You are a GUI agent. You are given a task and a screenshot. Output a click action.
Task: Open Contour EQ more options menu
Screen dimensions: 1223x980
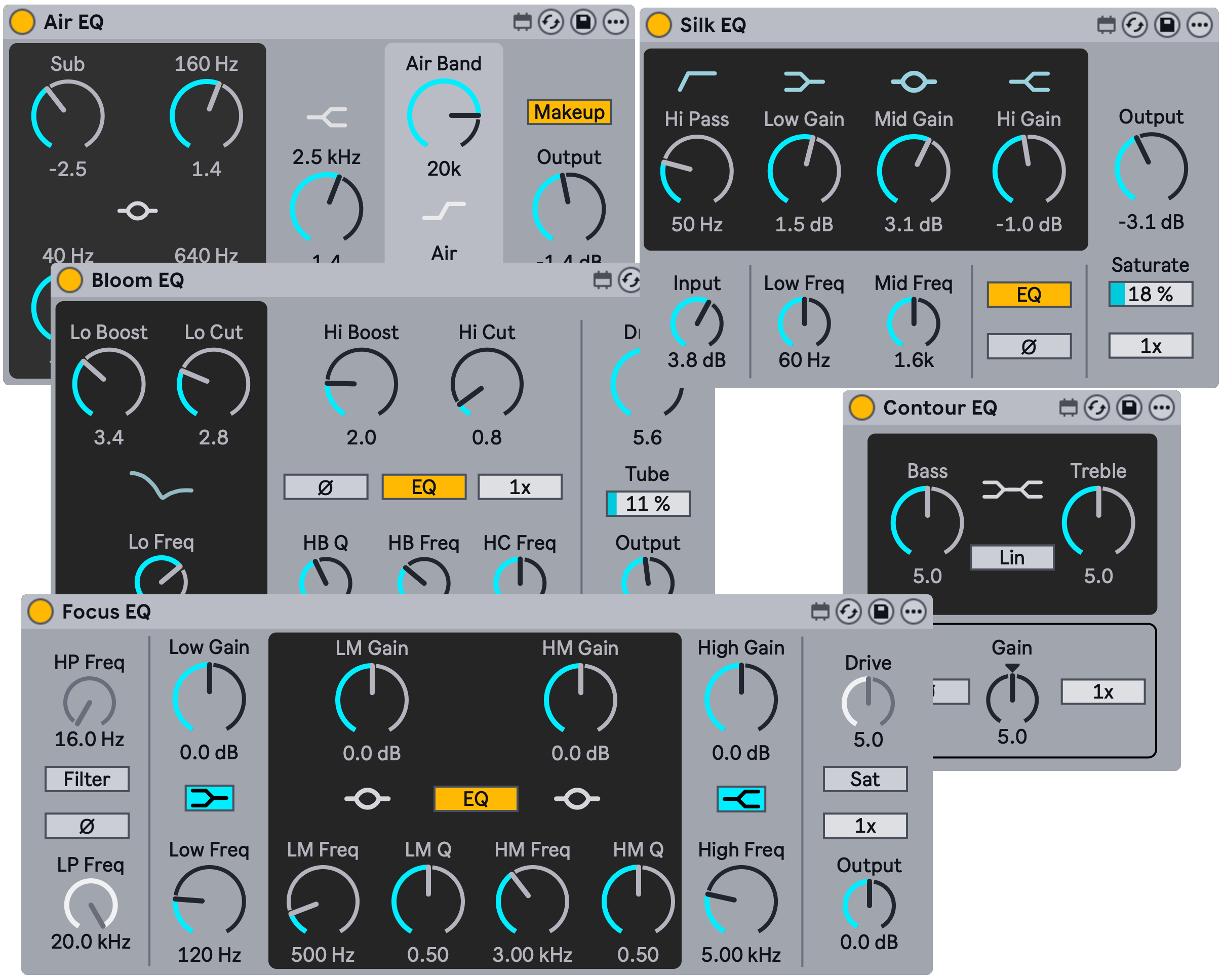[x=1161, y=408]
